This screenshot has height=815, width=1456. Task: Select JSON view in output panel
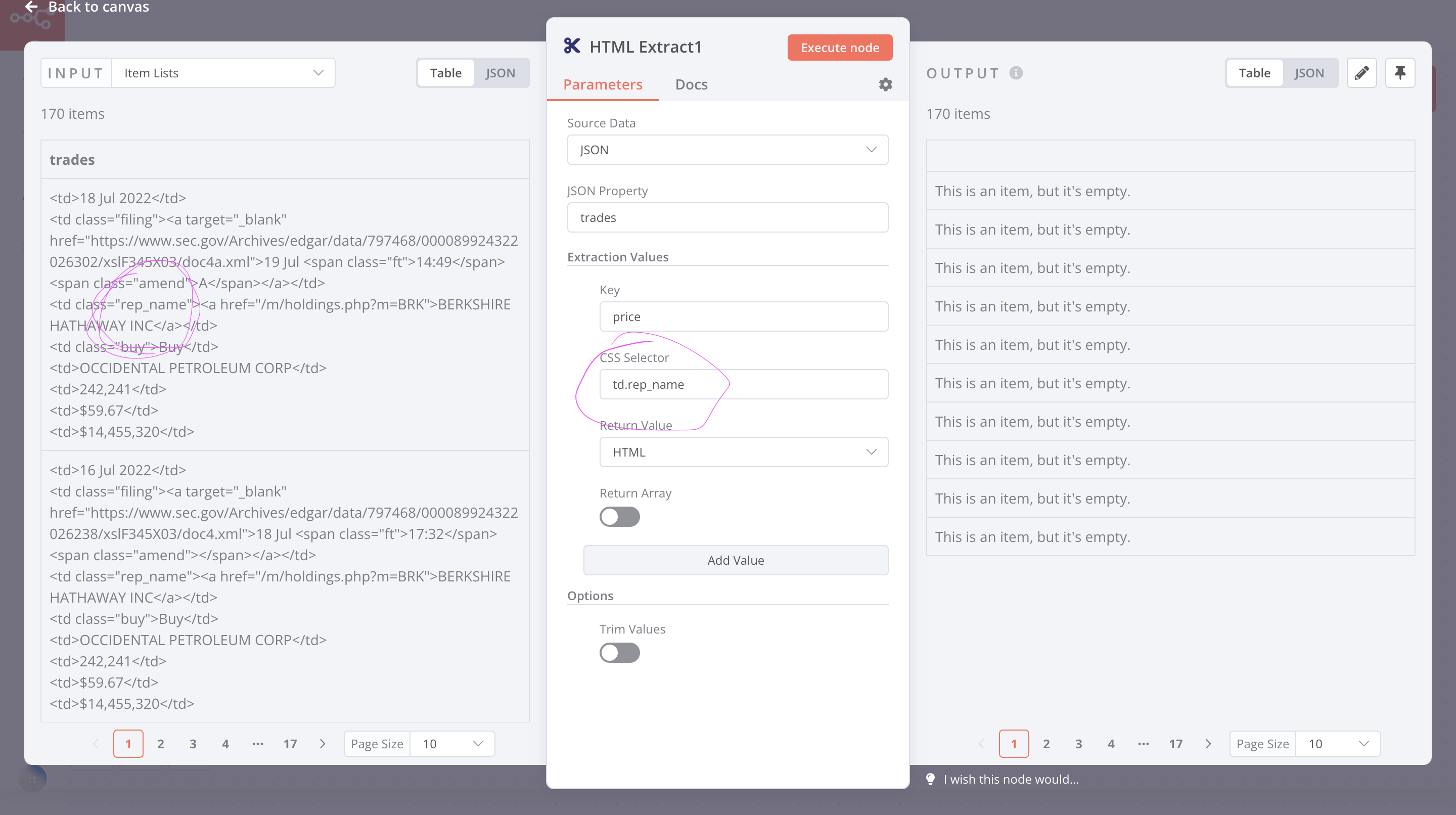click(1309, 73)
